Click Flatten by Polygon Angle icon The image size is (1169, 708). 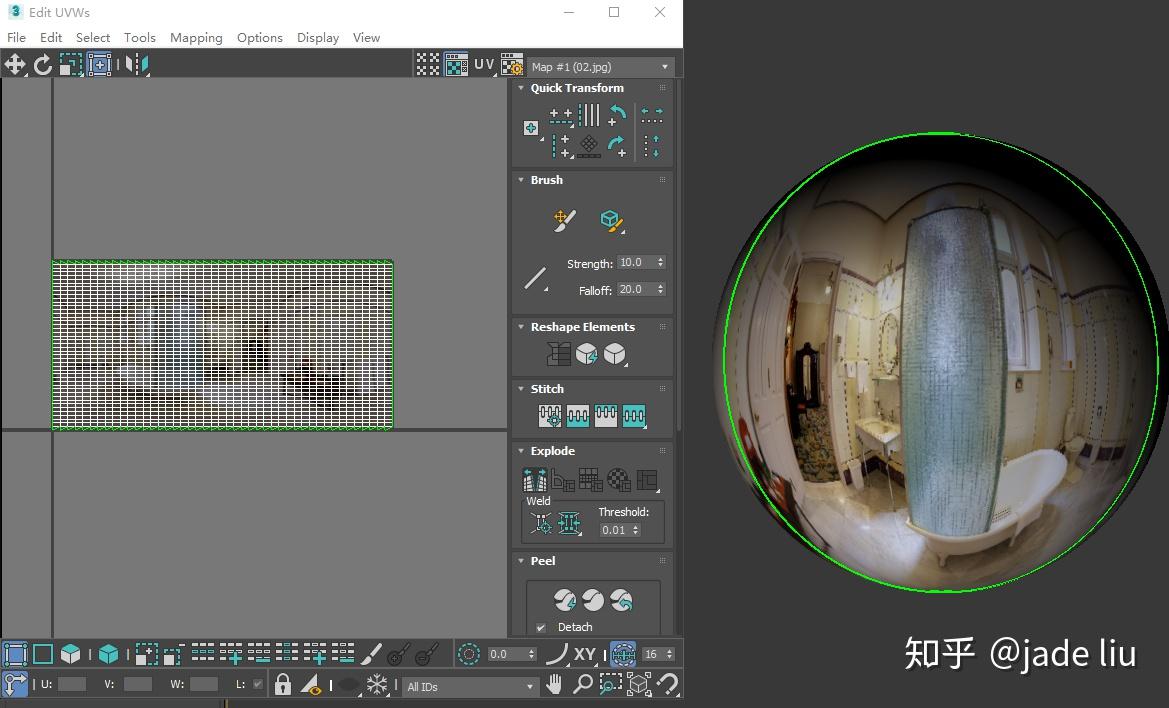(562, 480)
